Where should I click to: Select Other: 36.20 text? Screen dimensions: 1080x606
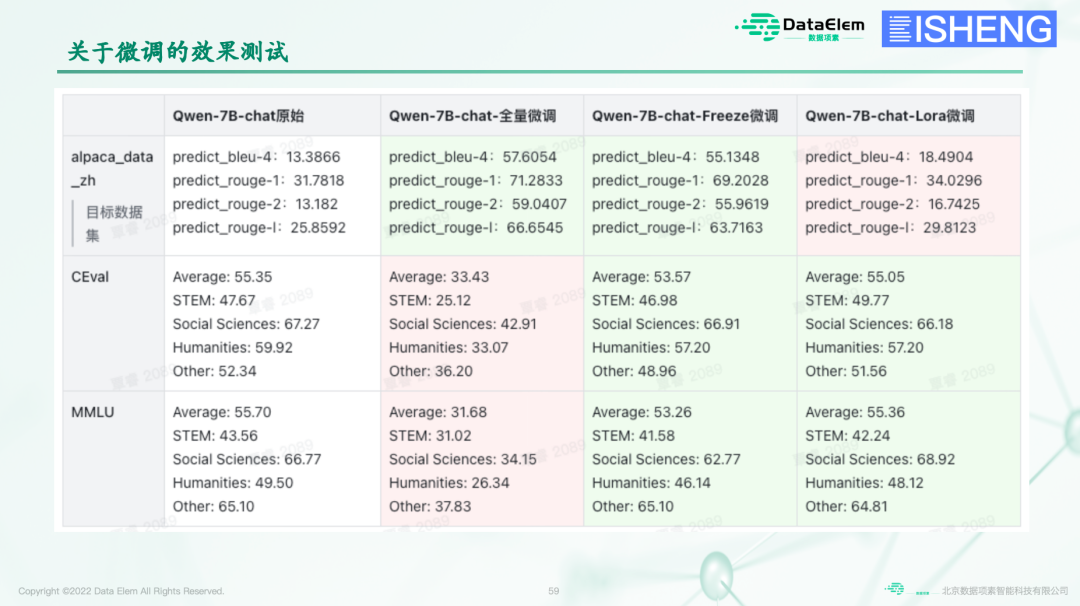(430, 371)
